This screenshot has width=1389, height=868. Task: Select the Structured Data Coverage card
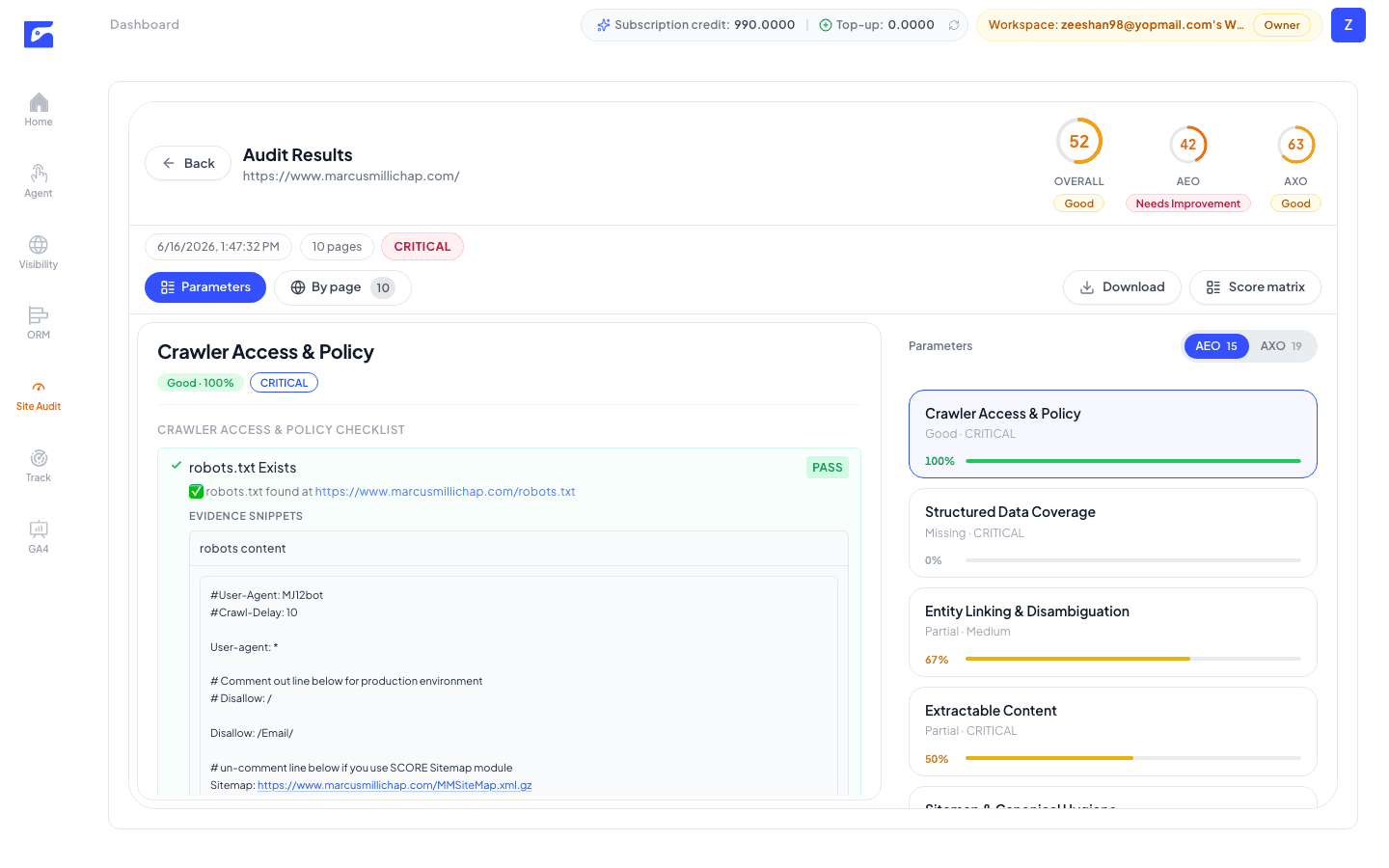click(1113, 533)
